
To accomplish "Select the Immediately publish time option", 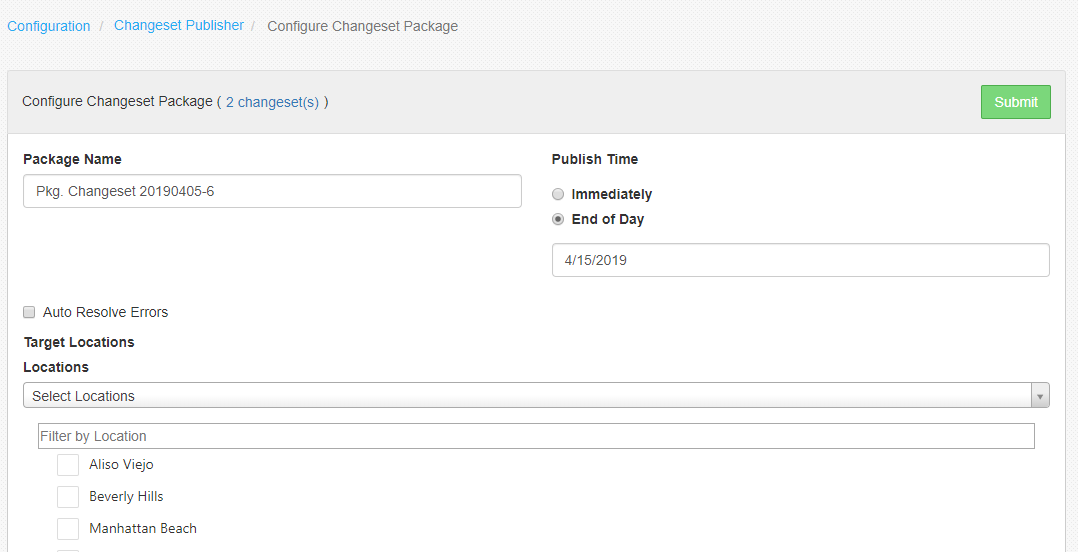I will 558,195.
